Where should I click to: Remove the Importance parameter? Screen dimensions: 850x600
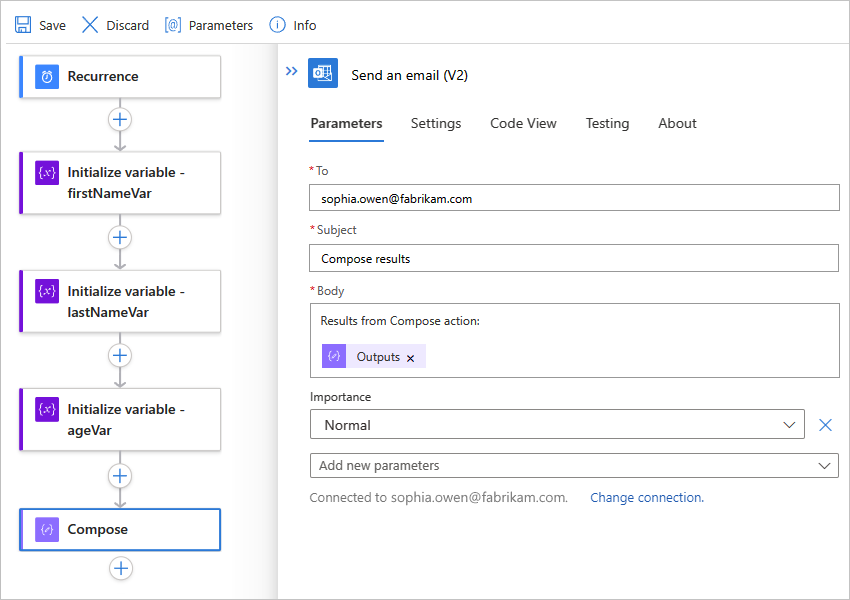(825, 425)
